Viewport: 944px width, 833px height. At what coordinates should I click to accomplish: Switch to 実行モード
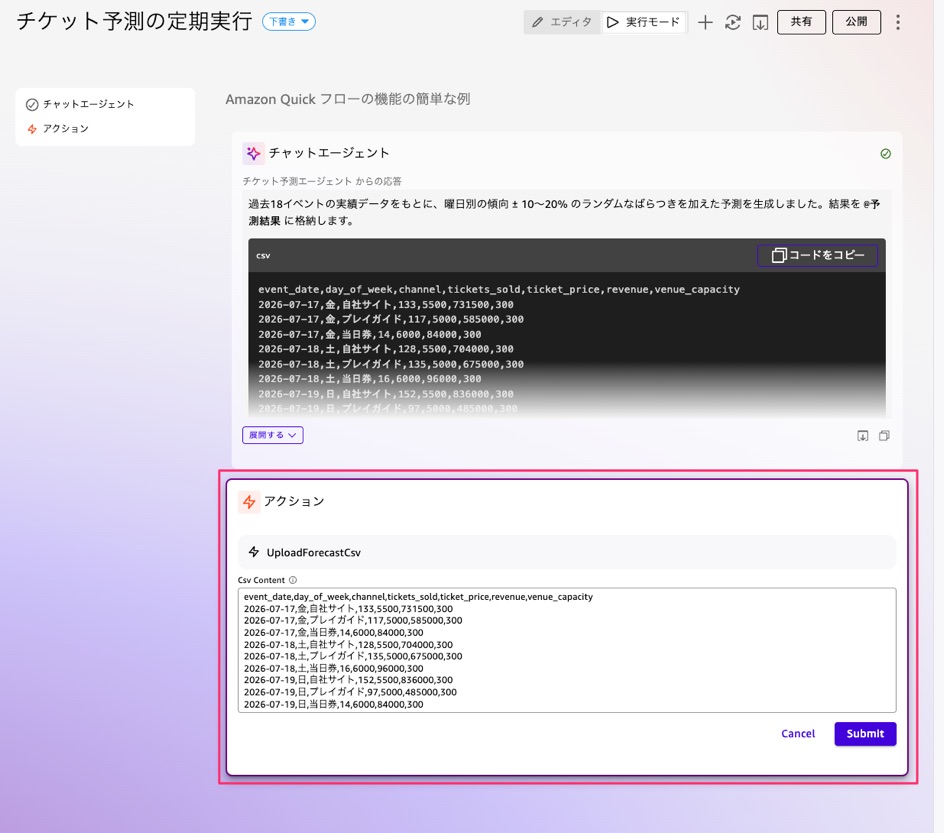[x=644, y=22]
